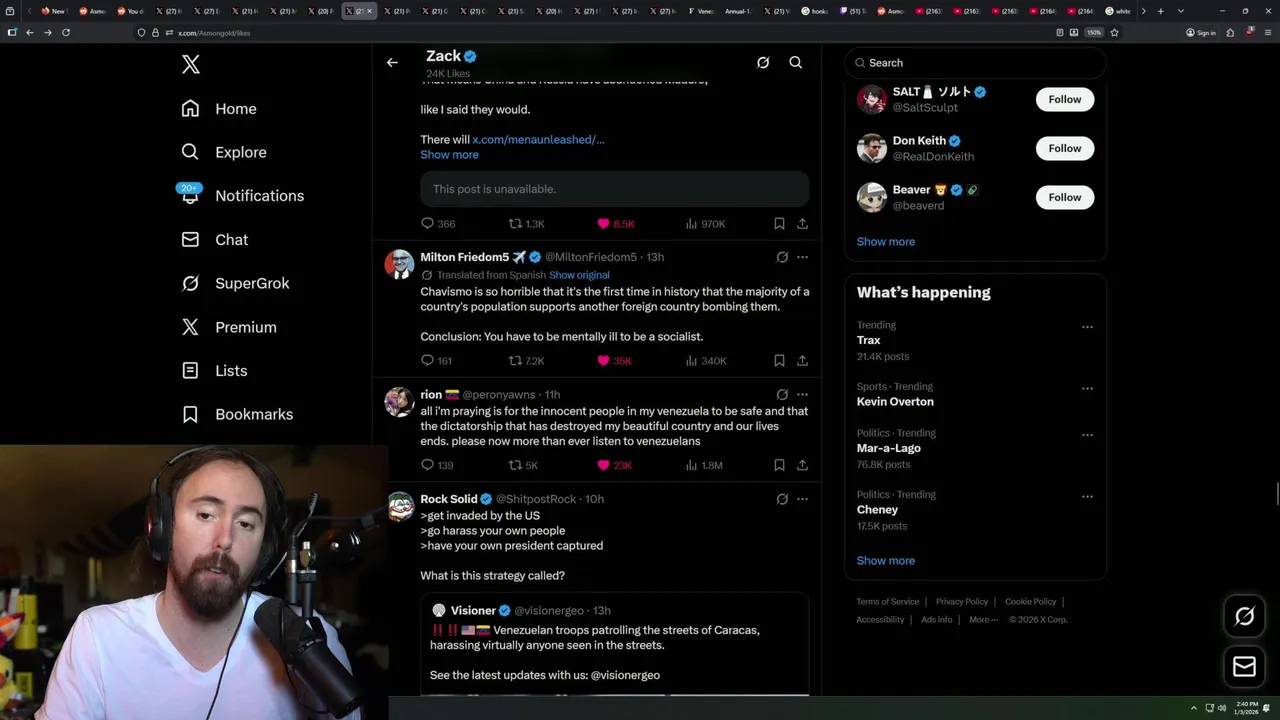Open floating messages envelope button
Screen dimensions: 1280x720
(1244, 667)
